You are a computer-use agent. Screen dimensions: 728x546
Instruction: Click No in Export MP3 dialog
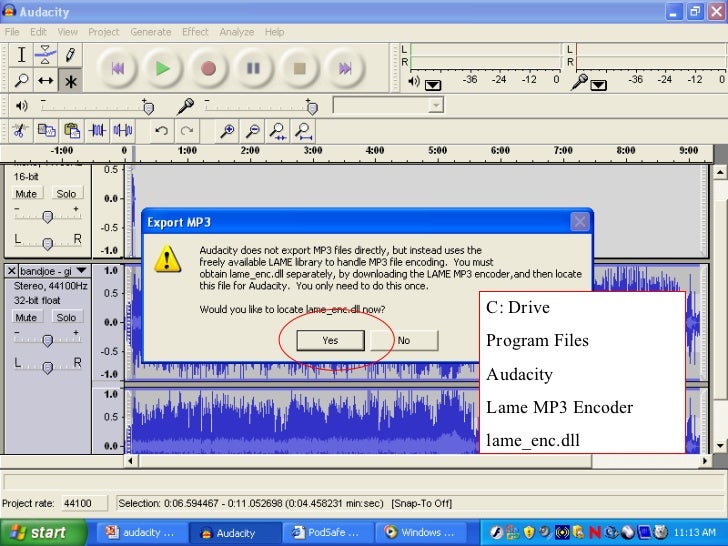coord(404,340)
